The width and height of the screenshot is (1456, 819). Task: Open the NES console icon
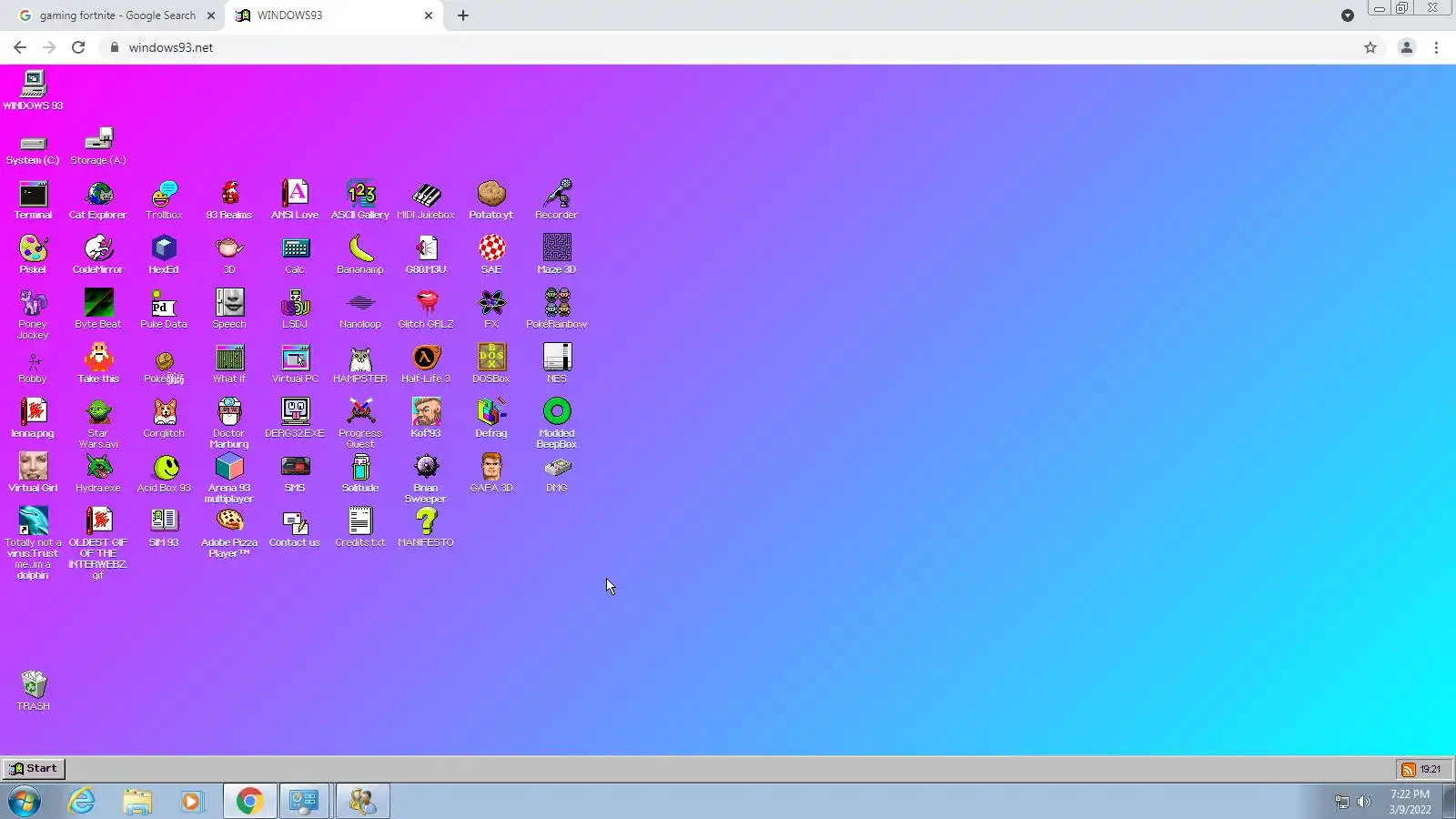557,364
